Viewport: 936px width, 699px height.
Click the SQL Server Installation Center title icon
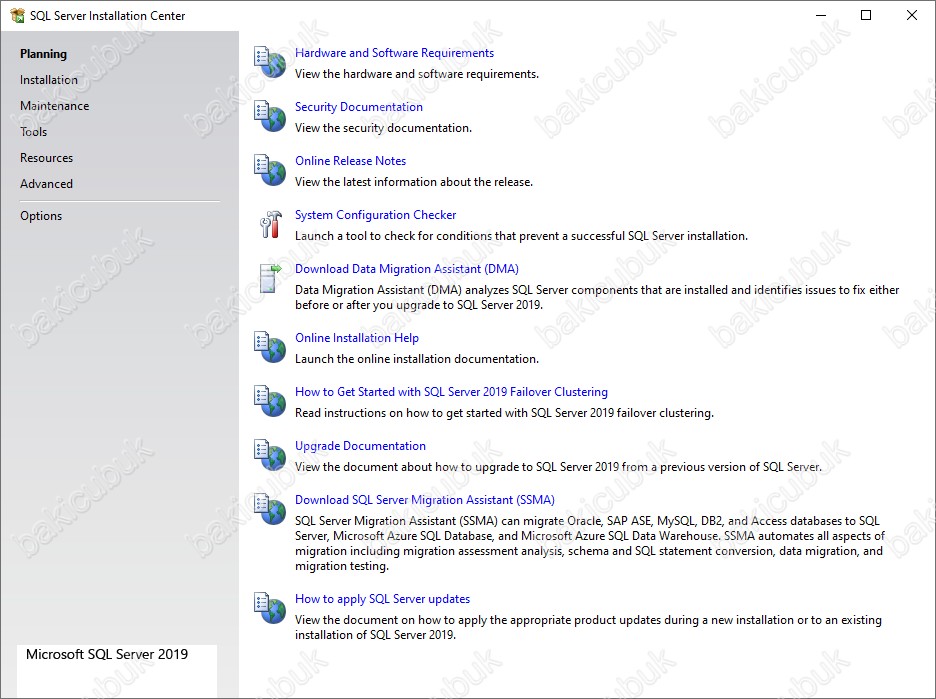click(17, 16)
